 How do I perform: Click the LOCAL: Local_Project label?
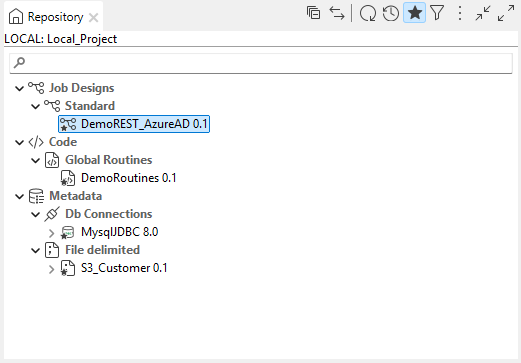point(61,39)
